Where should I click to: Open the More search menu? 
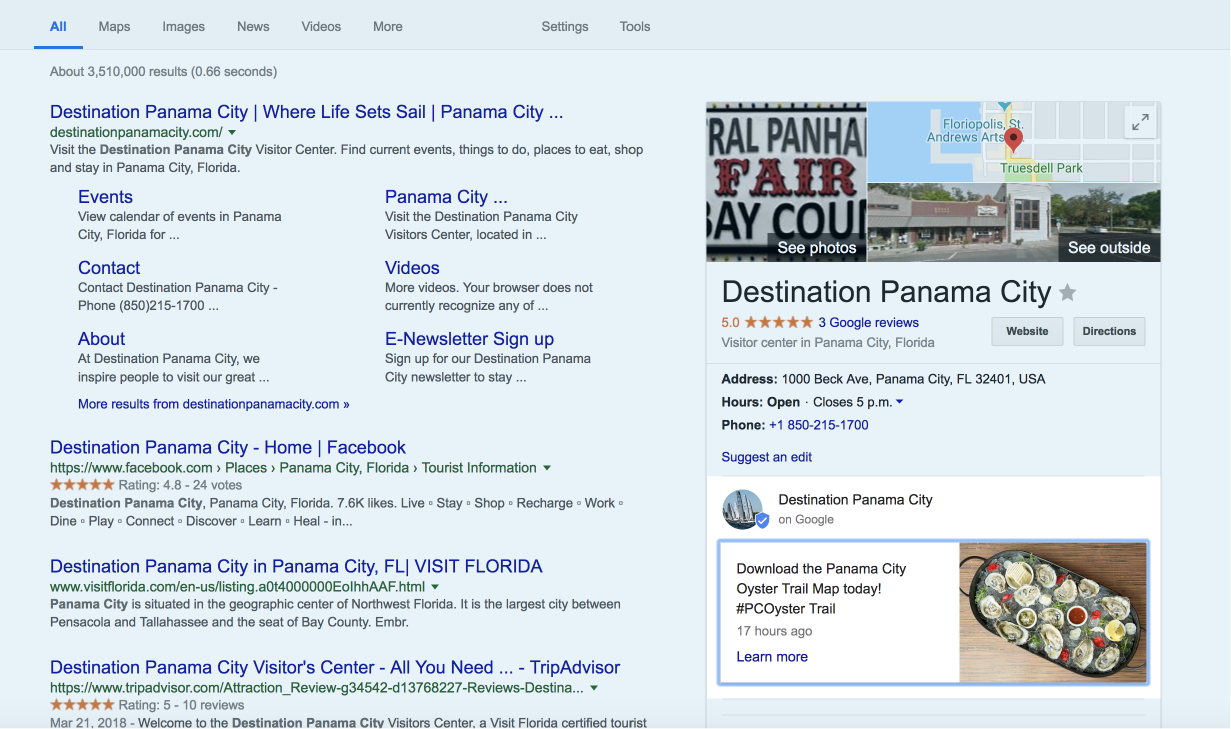pyautogui.click(x=388, y=27)
